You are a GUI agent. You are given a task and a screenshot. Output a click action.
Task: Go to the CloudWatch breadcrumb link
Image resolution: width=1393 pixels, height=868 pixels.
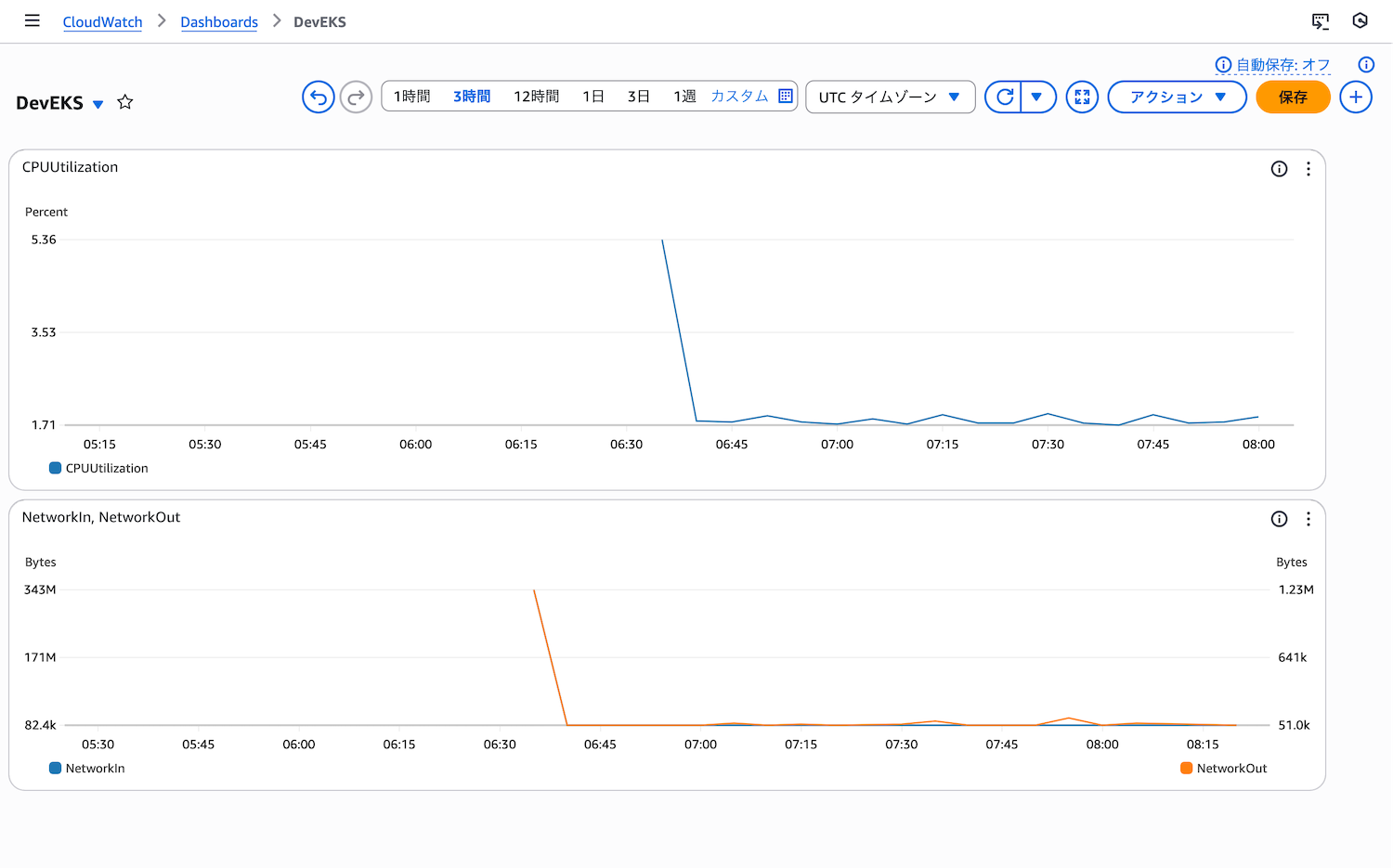[102, 22]
